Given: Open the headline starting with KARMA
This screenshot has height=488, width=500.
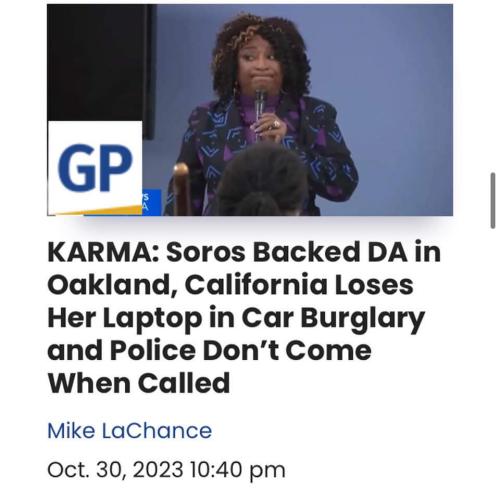Looking at the screenshot, I should tap(244, 317).
